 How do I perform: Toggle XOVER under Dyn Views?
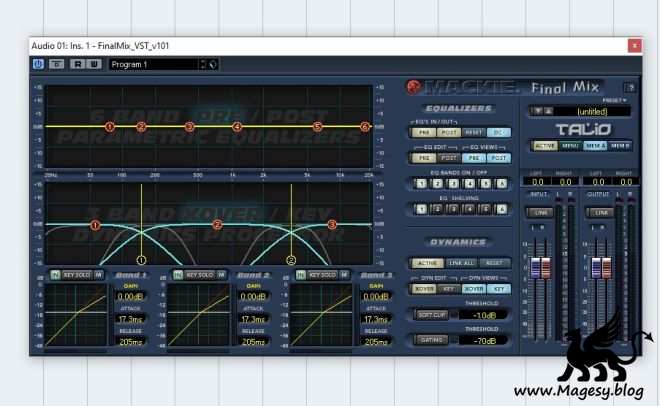click(x=474, y=289)
